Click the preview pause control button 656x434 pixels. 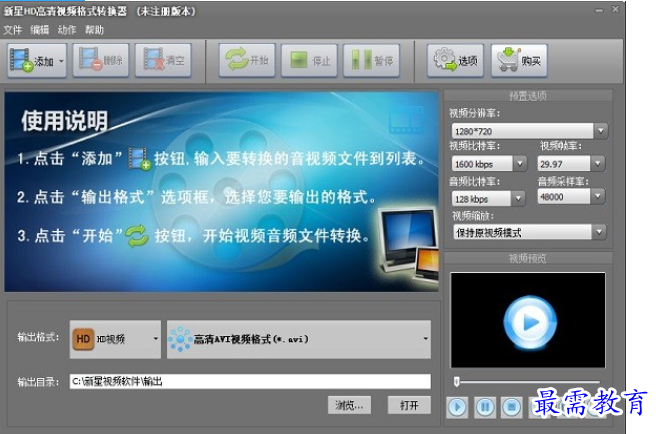coord(485,407)
